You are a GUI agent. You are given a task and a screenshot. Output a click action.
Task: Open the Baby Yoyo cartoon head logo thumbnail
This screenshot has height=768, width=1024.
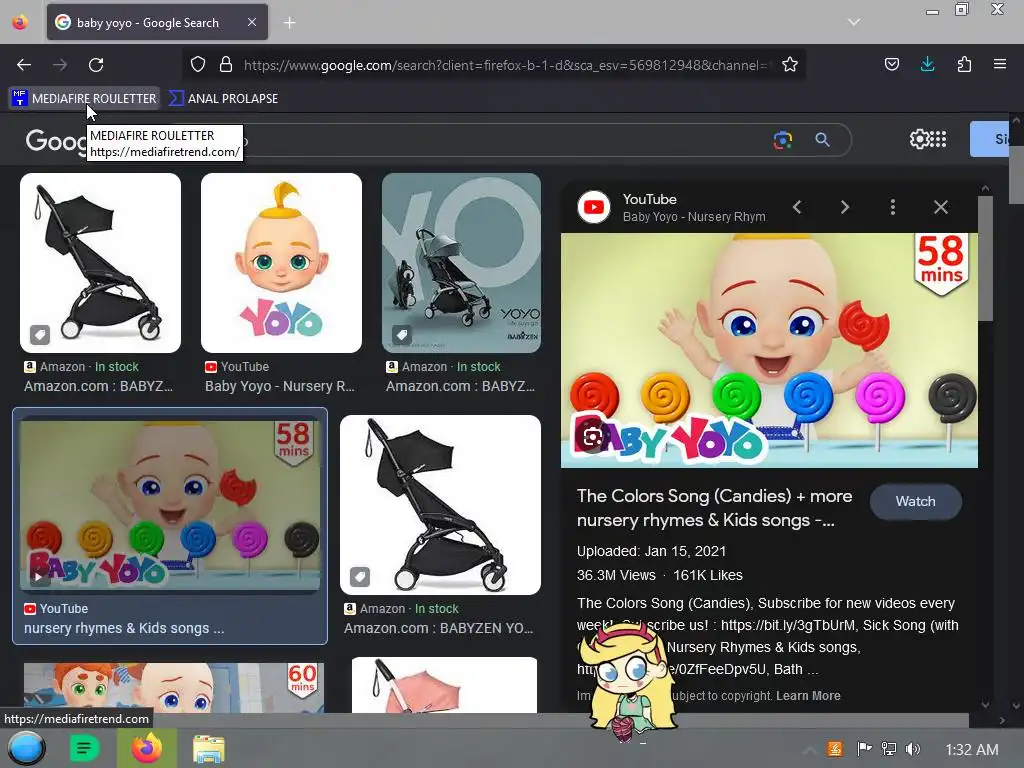(x=281, y=263)
